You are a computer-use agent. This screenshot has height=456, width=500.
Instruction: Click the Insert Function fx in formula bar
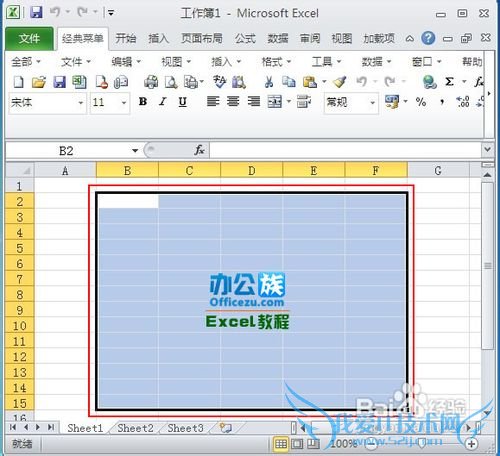point(199,150)
